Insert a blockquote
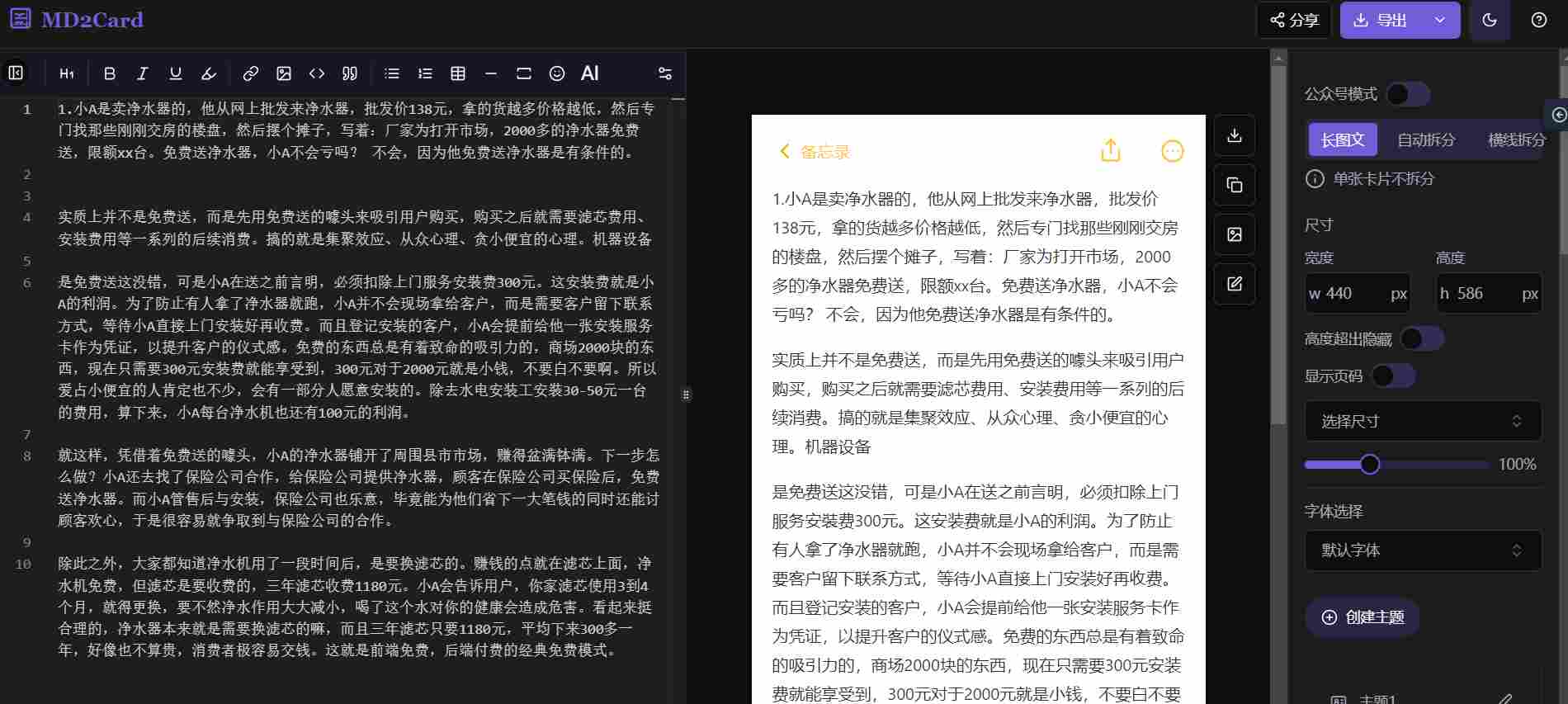Viewport: 1568px width, 704px height. point(350,73)
